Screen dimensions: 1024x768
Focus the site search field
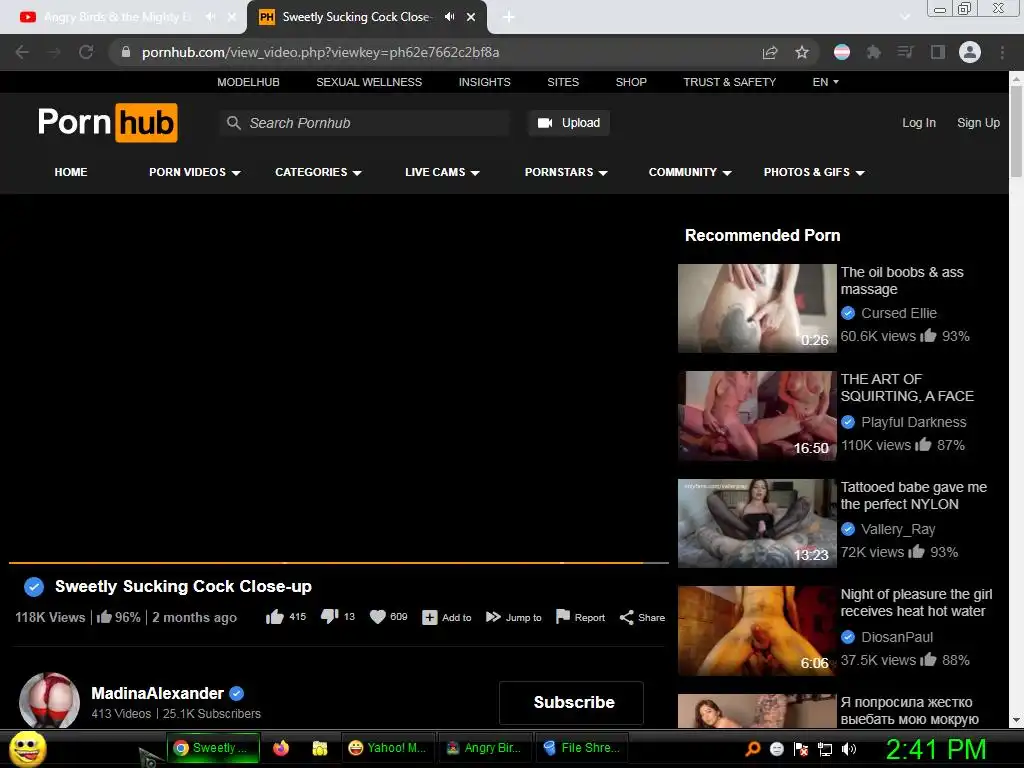pyautogui.click(x=364, y=123)
